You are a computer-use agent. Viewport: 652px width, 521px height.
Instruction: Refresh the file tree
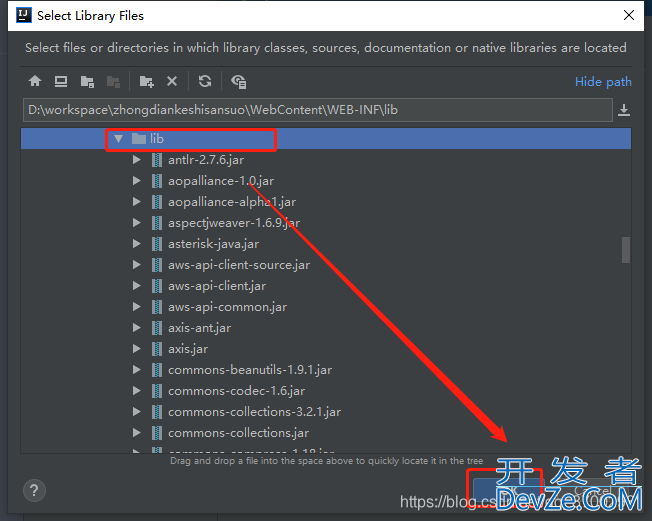click(205, 81)
